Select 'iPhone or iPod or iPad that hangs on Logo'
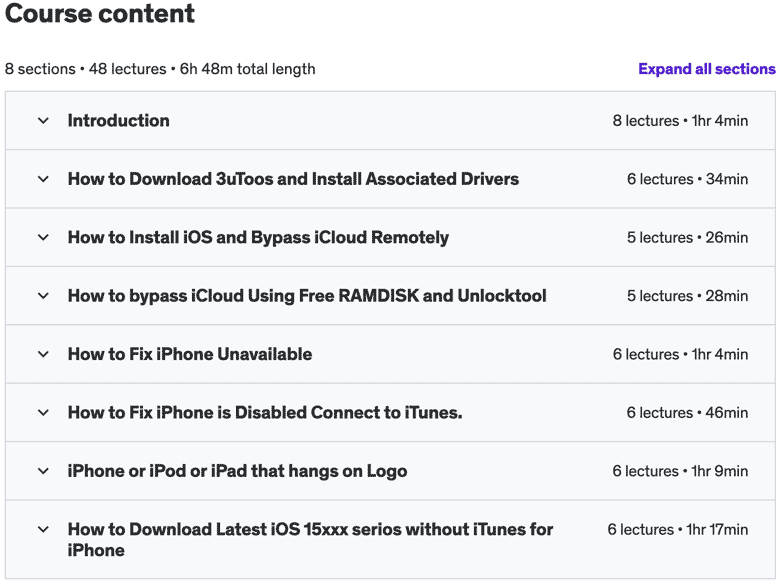 click(237, 471)
